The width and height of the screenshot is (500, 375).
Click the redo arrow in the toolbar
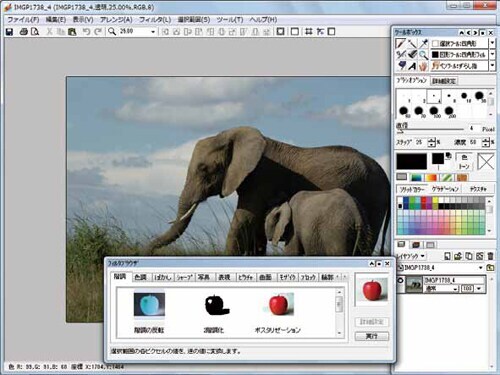[x=98, y=32]
